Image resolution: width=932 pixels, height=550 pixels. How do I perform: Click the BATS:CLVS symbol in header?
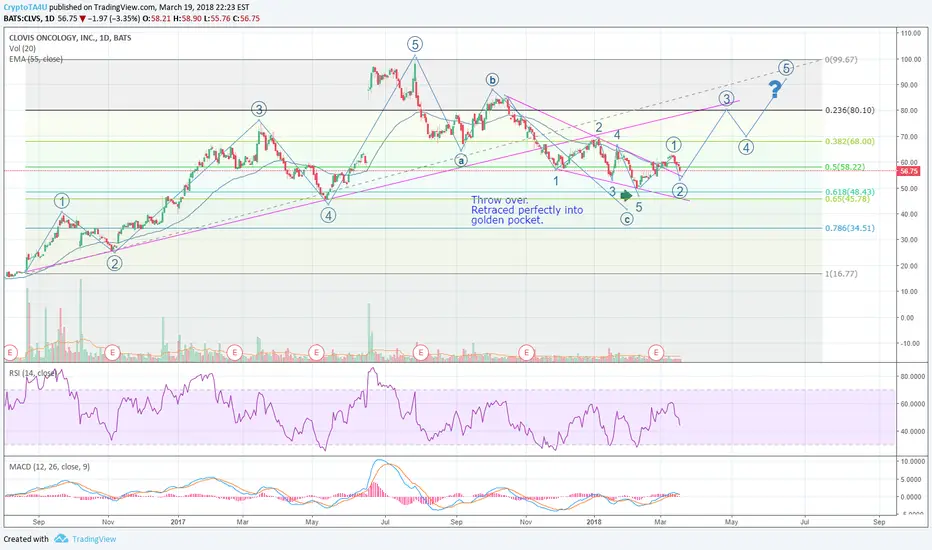click(23, 18)
